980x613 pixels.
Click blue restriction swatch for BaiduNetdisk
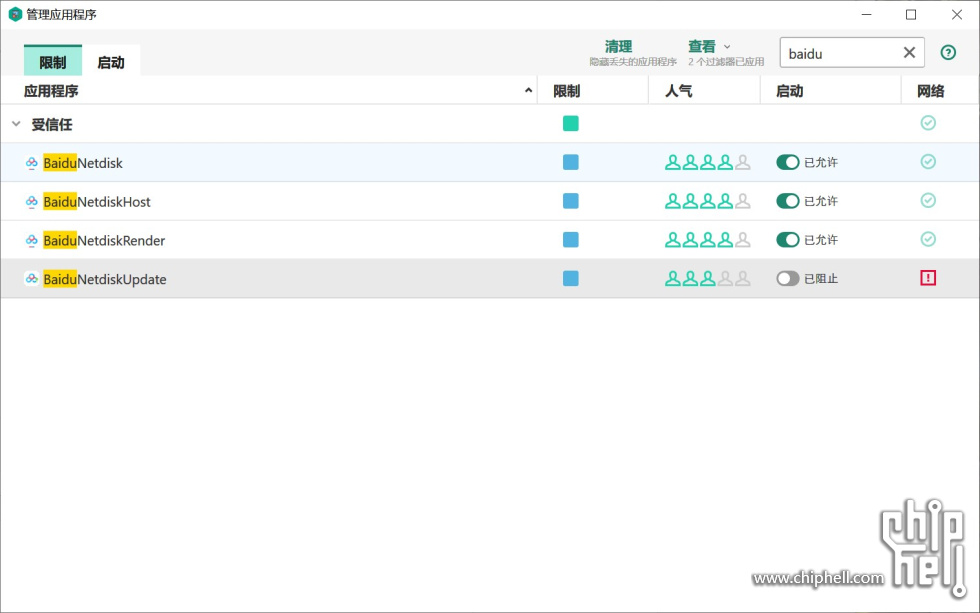[571, 162]
